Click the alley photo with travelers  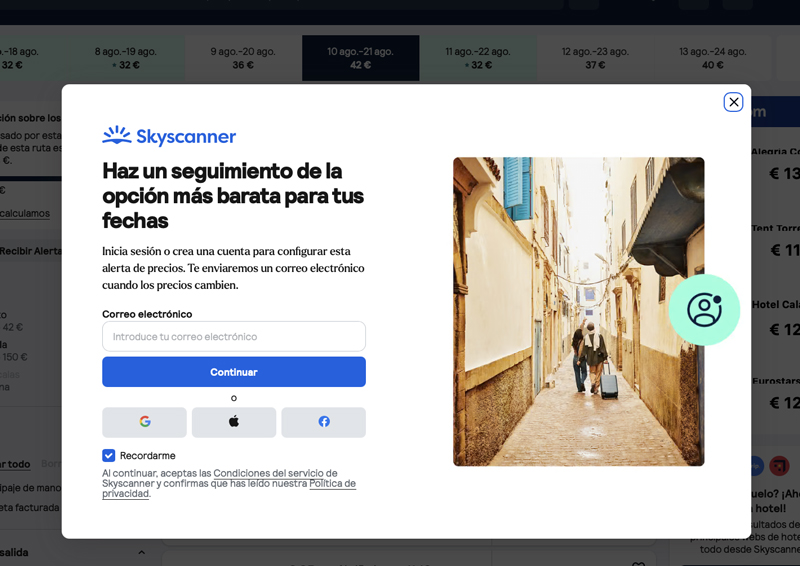579,311
